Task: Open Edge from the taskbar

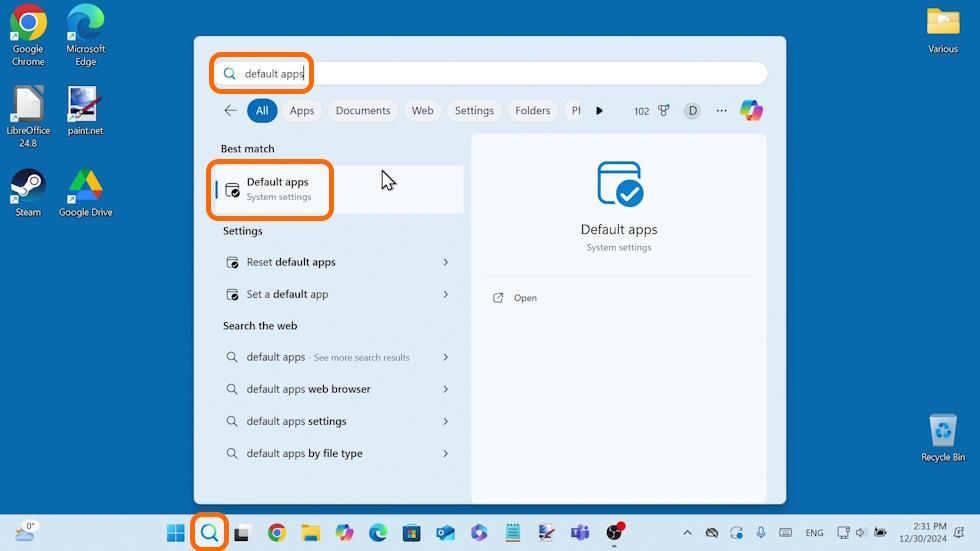Action: pyautogui.click(x=378, y=532)
